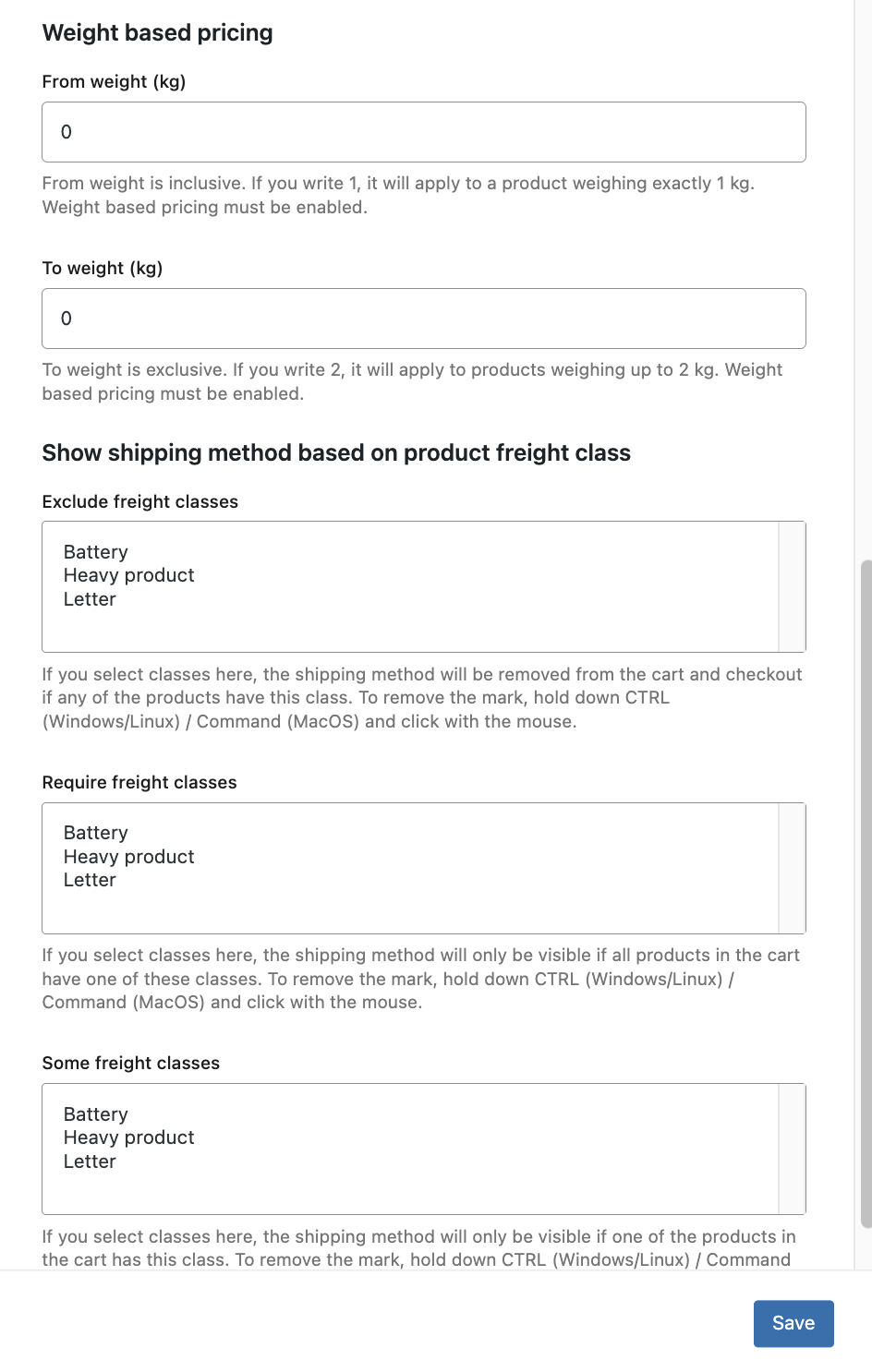Click the From weight (kg) input field

tap(423, 132)
